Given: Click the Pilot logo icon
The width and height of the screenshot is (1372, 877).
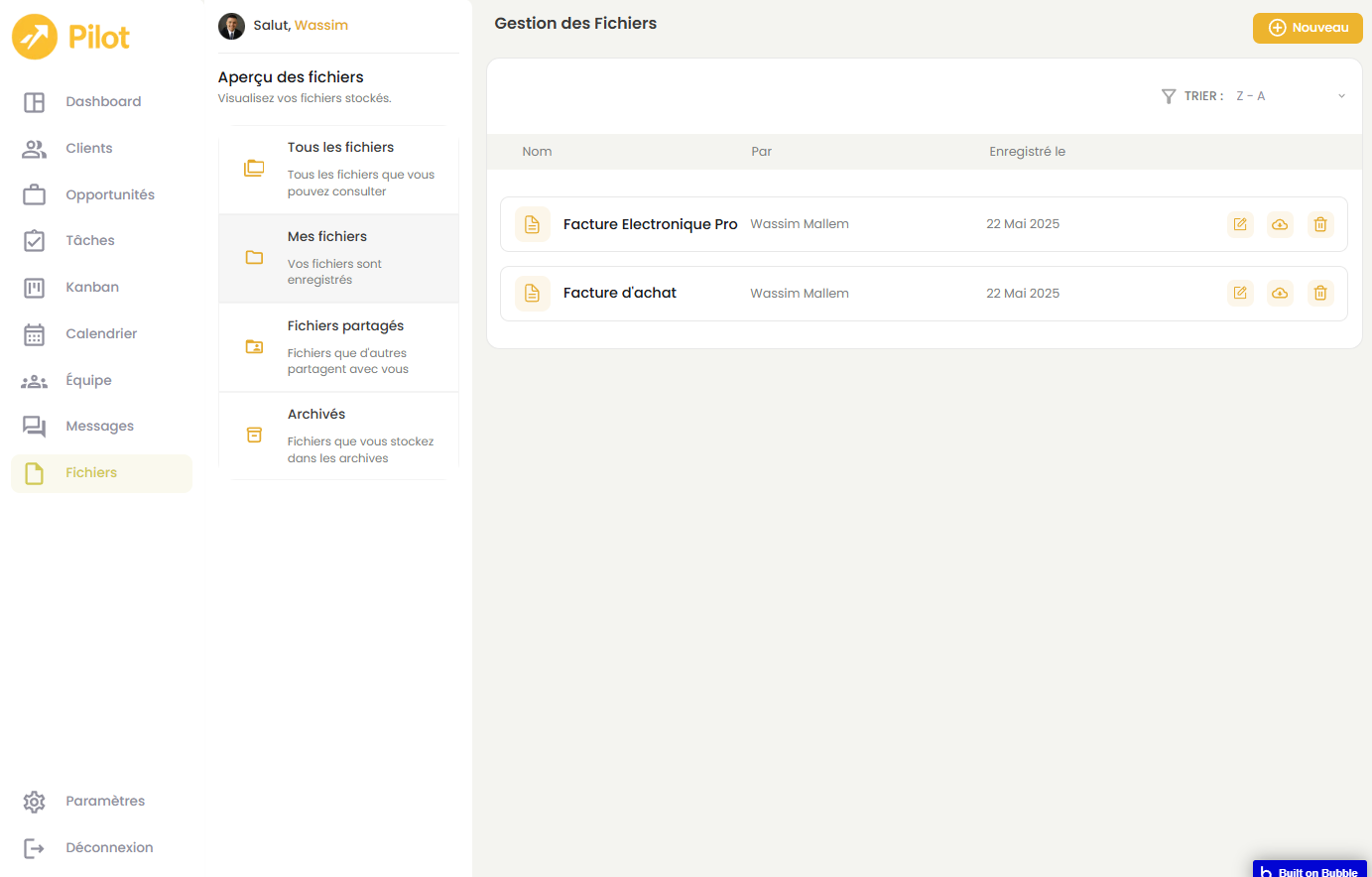Looking at the screenshot, I should click(x=35, y=38).
